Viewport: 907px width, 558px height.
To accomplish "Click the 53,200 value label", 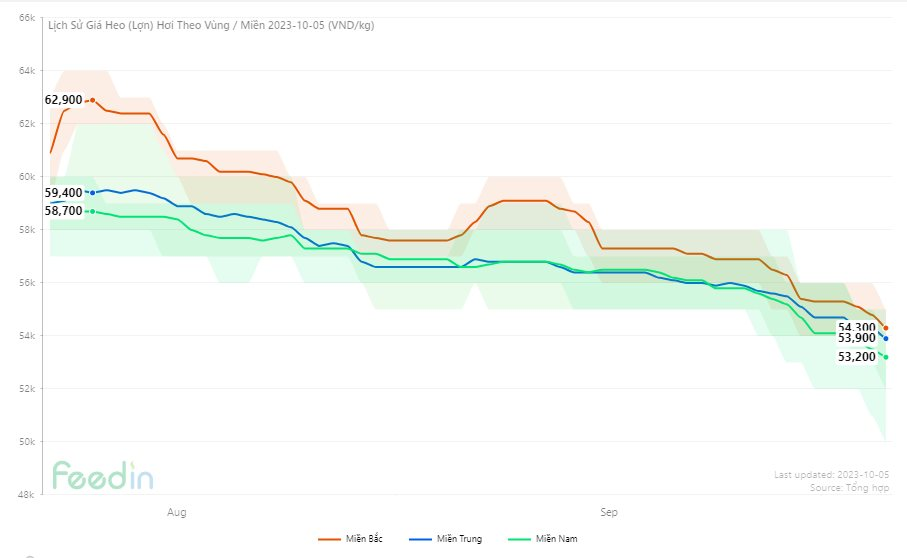I will click(x=857, y=357).
